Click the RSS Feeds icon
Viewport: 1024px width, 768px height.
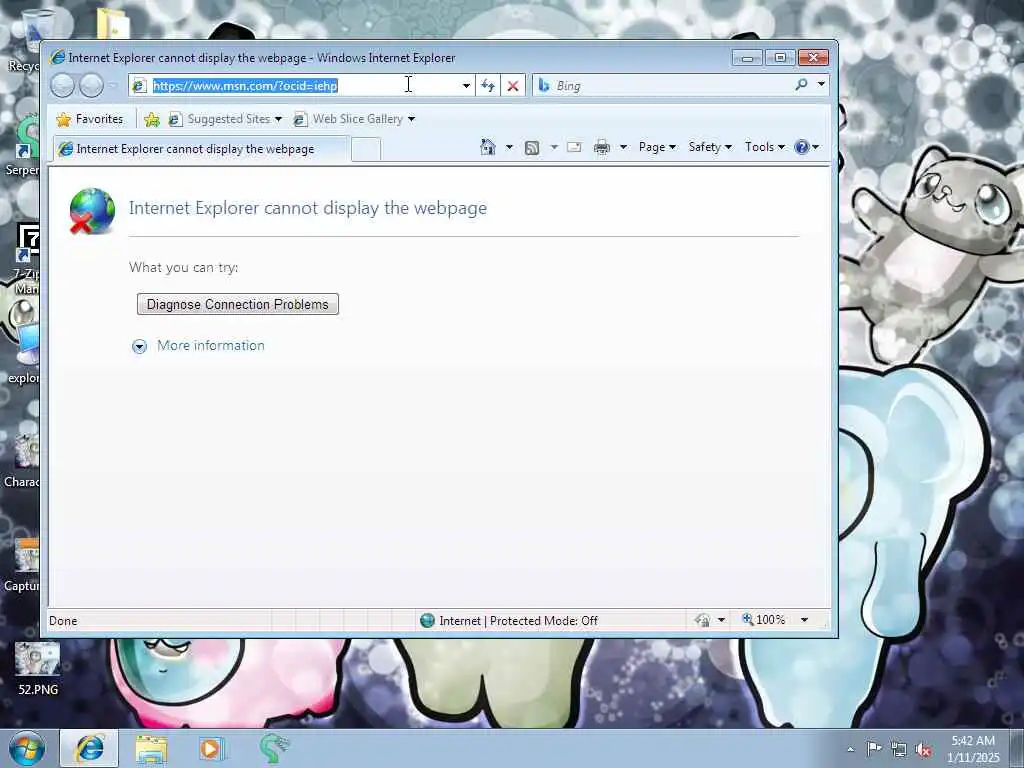tap(532, 148)
